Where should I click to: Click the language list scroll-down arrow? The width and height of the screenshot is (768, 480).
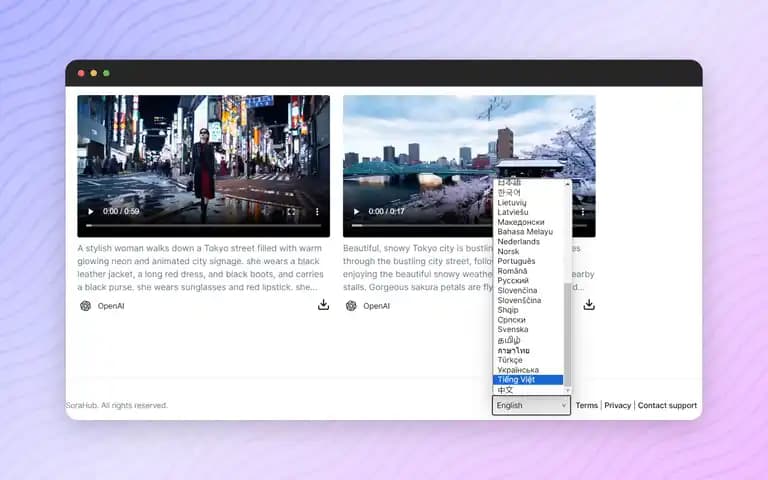[x=568, y=390]
